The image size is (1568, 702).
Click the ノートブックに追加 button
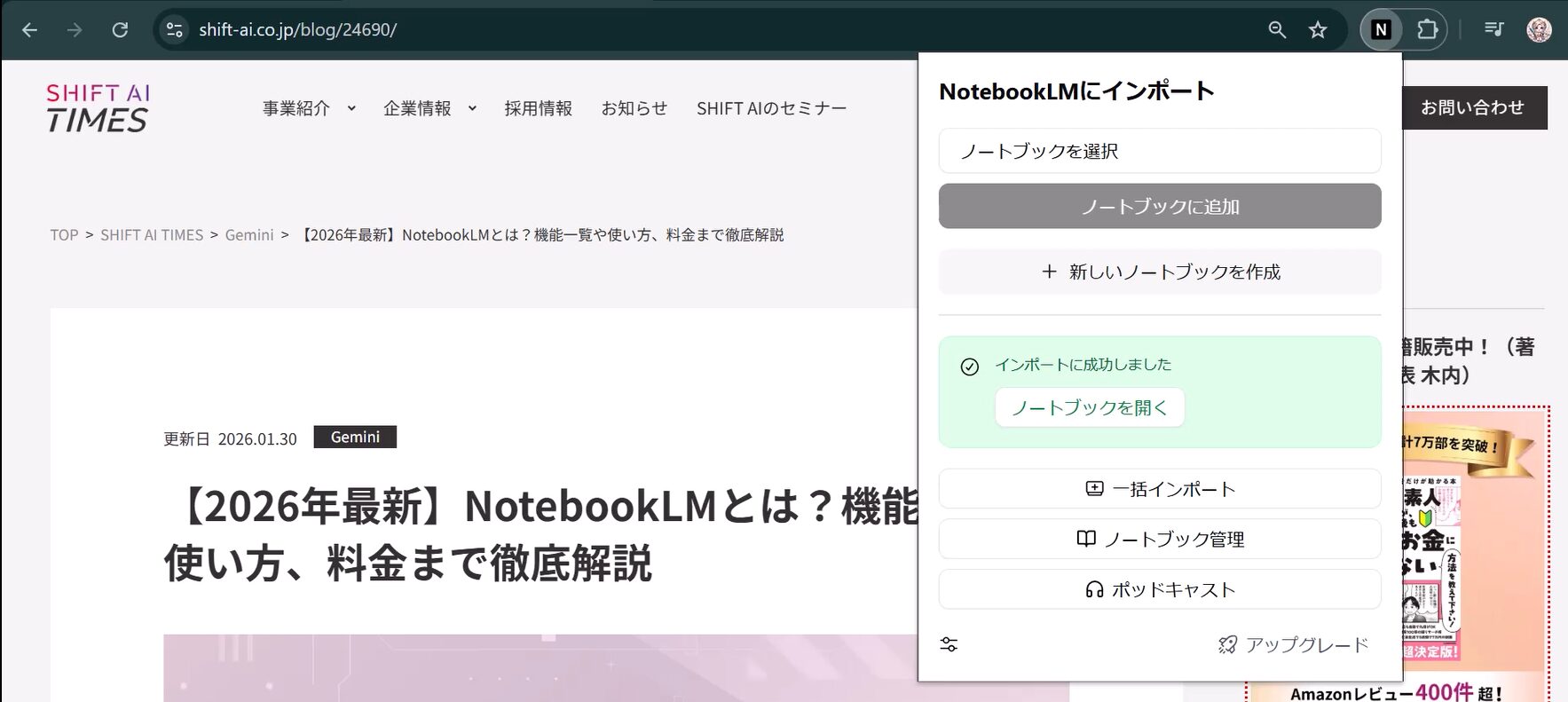[1160, 206]
